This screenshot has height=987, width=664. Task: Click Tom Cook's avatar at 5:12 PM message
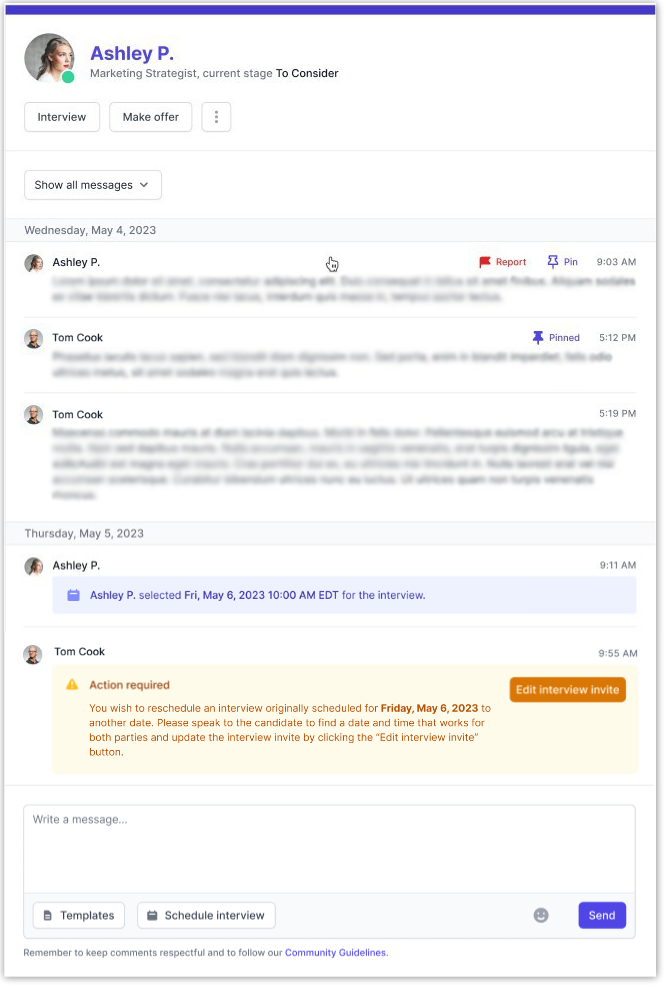34,338
